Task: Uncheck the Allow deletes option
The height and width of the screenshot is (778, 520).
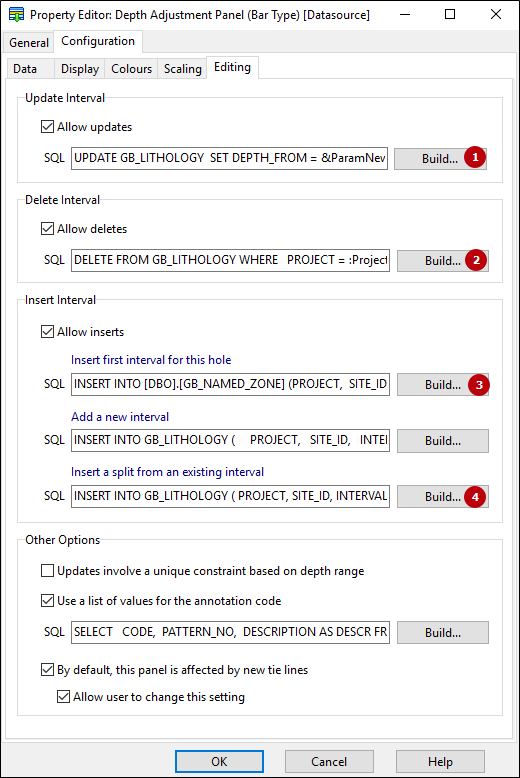Action: (x=48, y=229)
